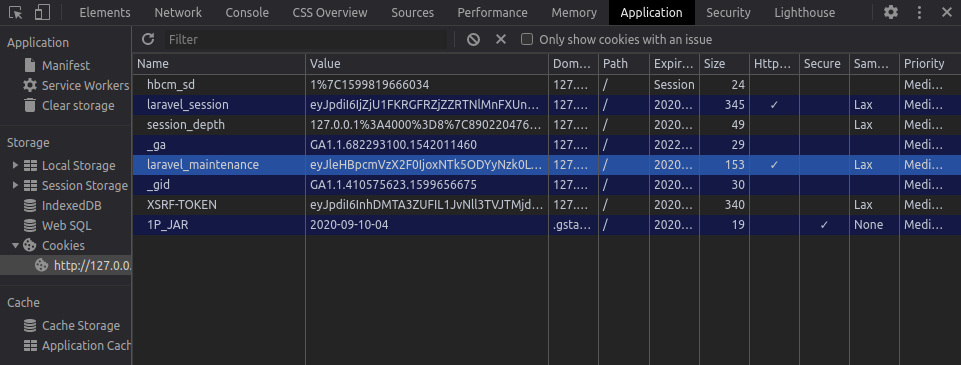This screenshot has width=961, height=365.
Task: Switch to the Network tab
Action: [x=178, y=12]
